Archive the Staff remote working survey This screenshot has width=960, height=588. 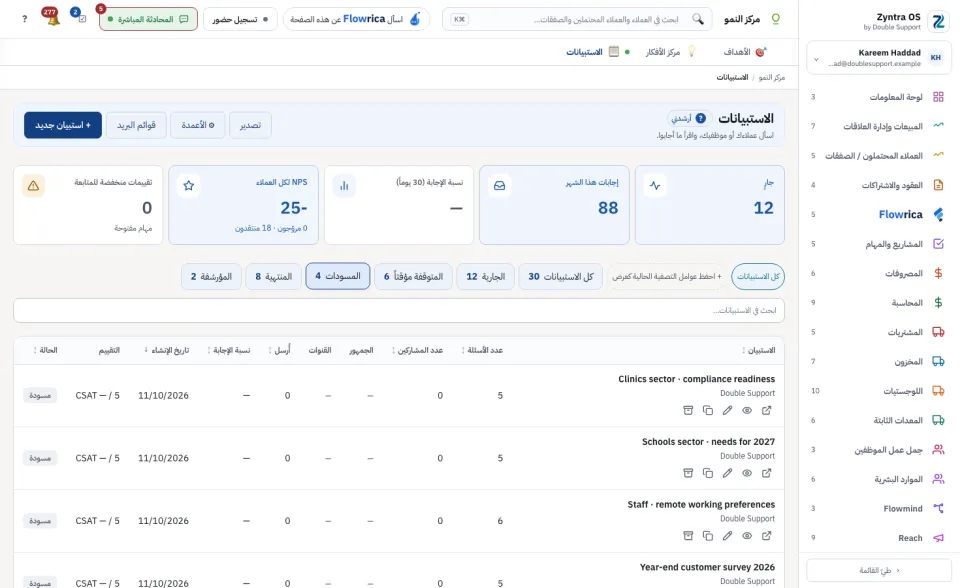pyautogui.click(x=688, y=536)
